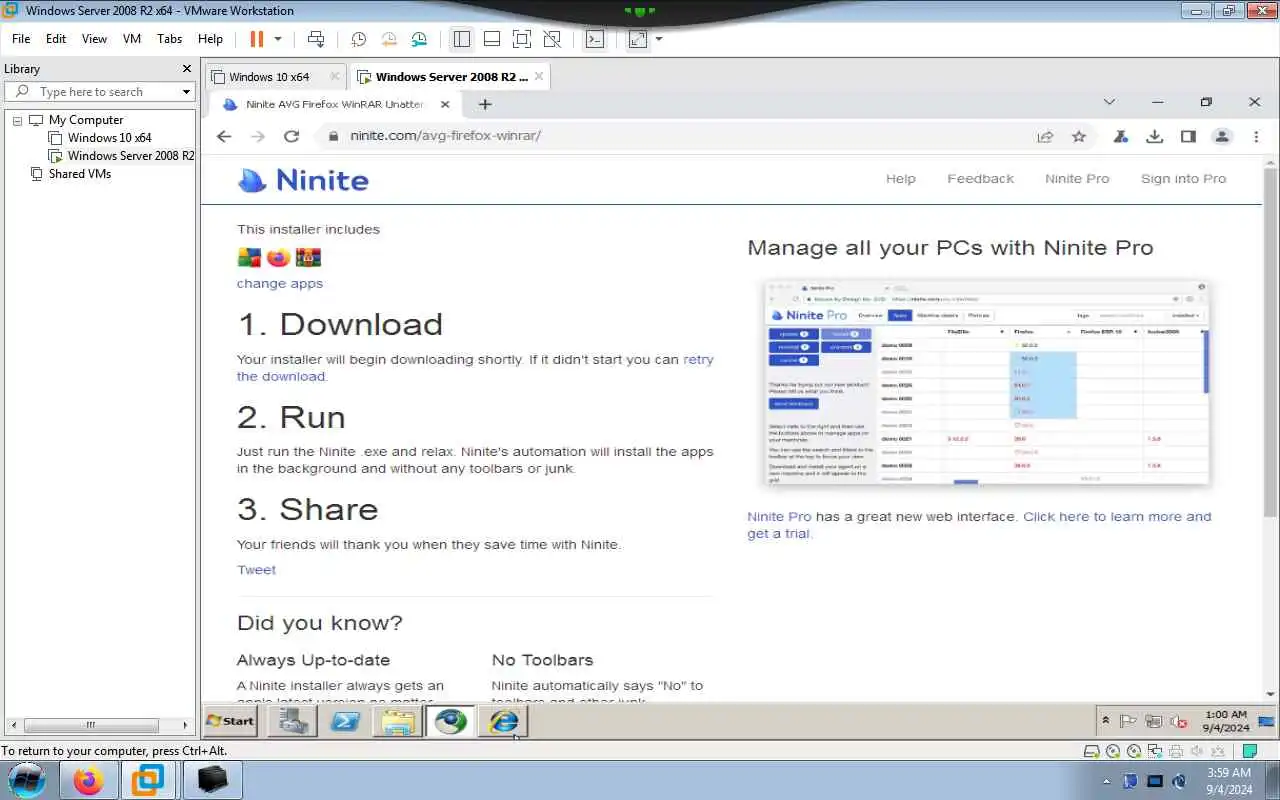Open the Edit menu in VMware

coord(56,38)
